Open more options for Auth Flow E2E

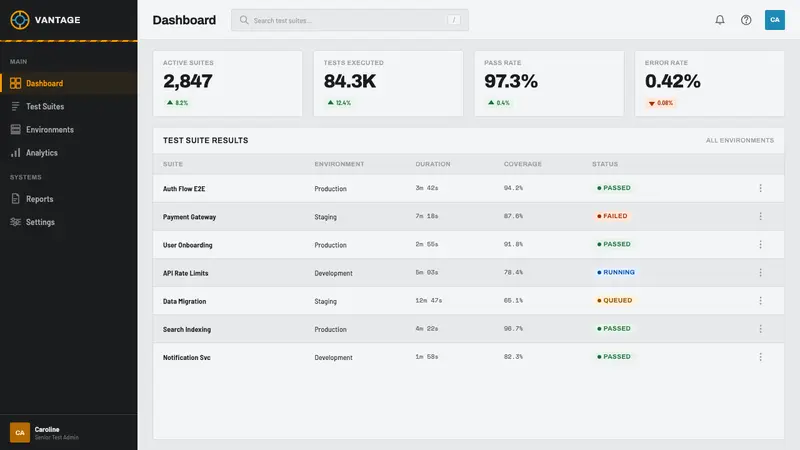pos(760,188)
